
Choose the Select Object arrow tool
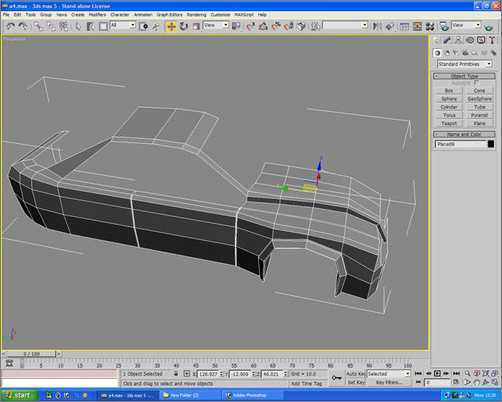tap(78, 26)
